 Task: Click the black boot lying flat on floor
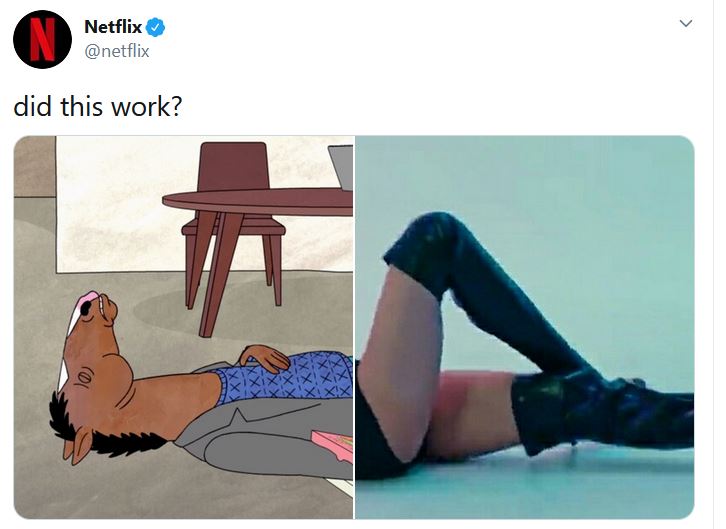click(602, 412)
